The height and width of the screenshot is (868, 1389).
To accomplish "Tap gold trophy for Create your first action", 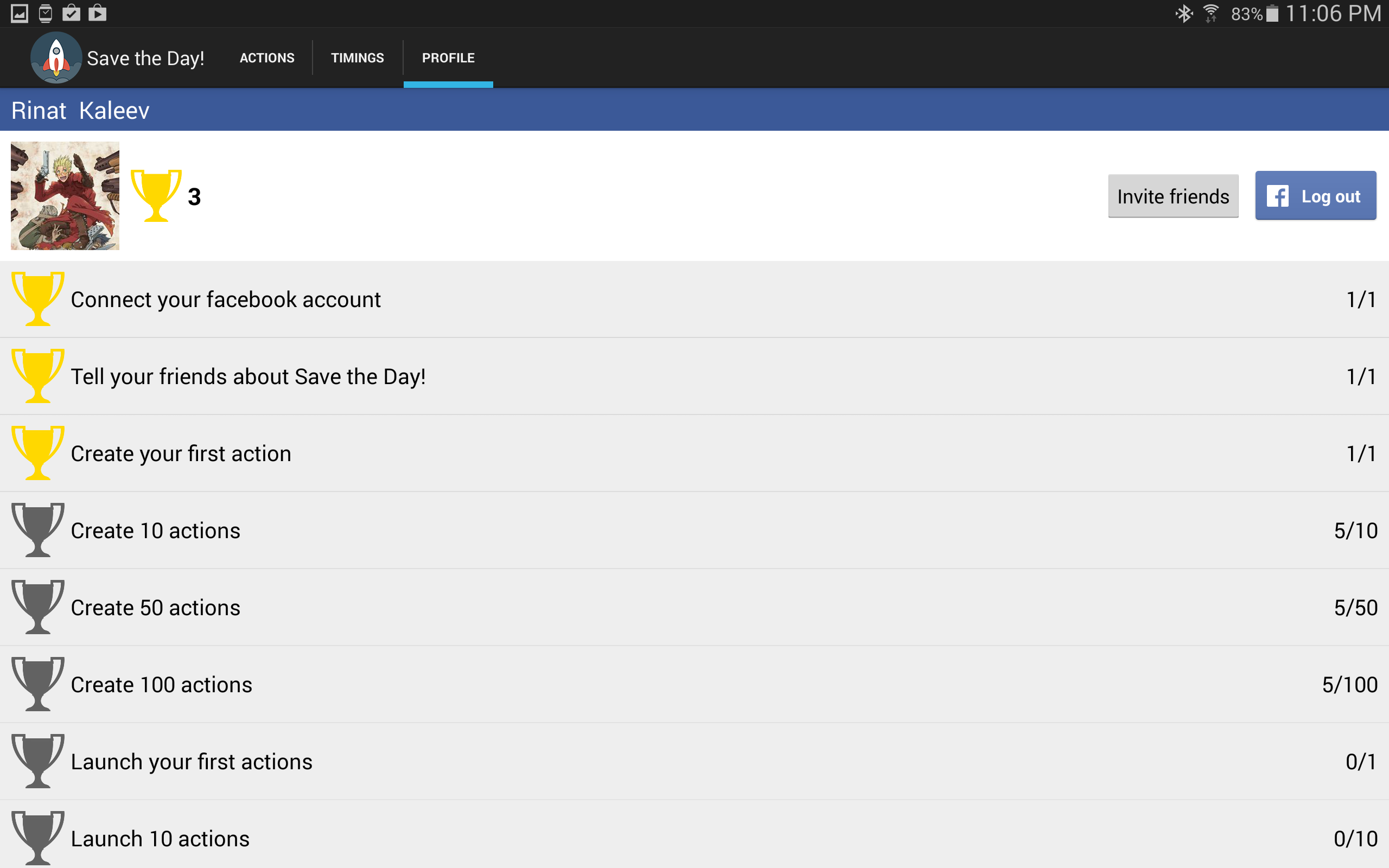I will (x=38, y=452).
